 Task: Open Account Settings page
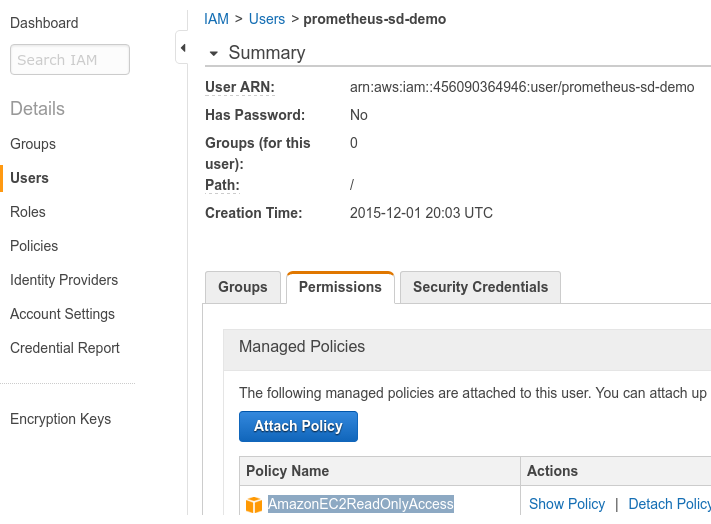tap(62, 314)
